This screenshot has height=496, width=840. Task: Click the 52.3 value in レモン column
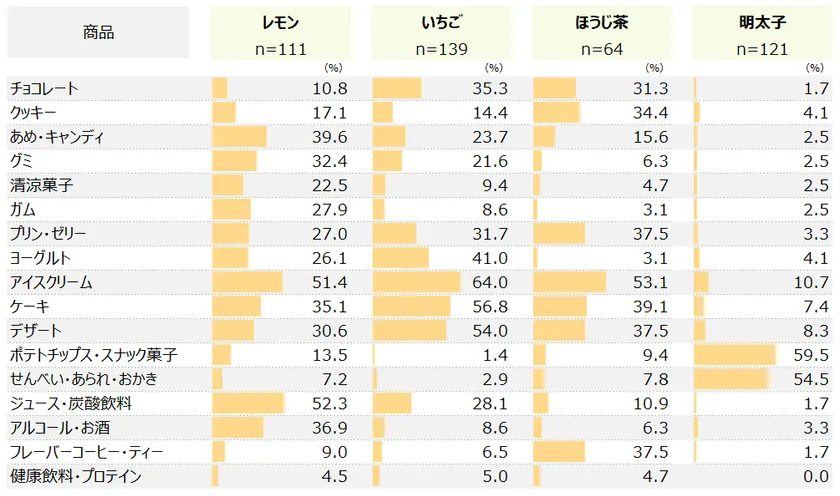tap(330, 403)
